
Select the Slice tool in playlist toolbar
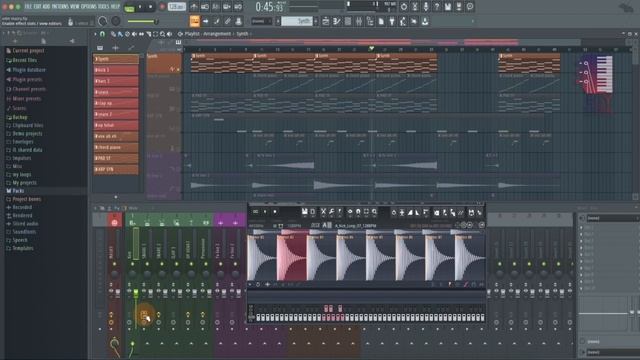[x=148, y=34]
